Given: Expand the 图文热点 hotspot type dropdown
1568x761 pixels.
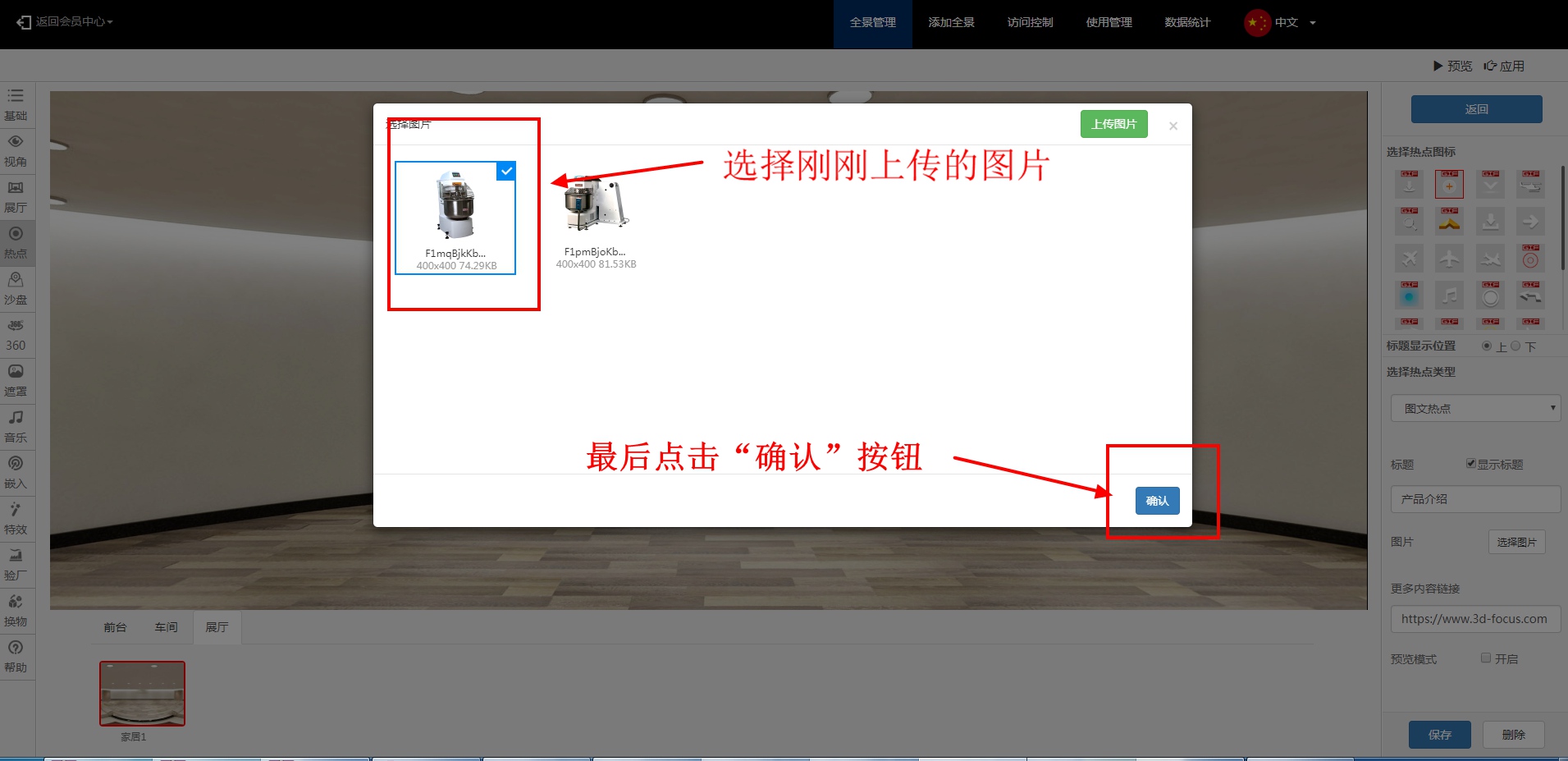Looking at the screenshot, I should [x=1475, y=408].
